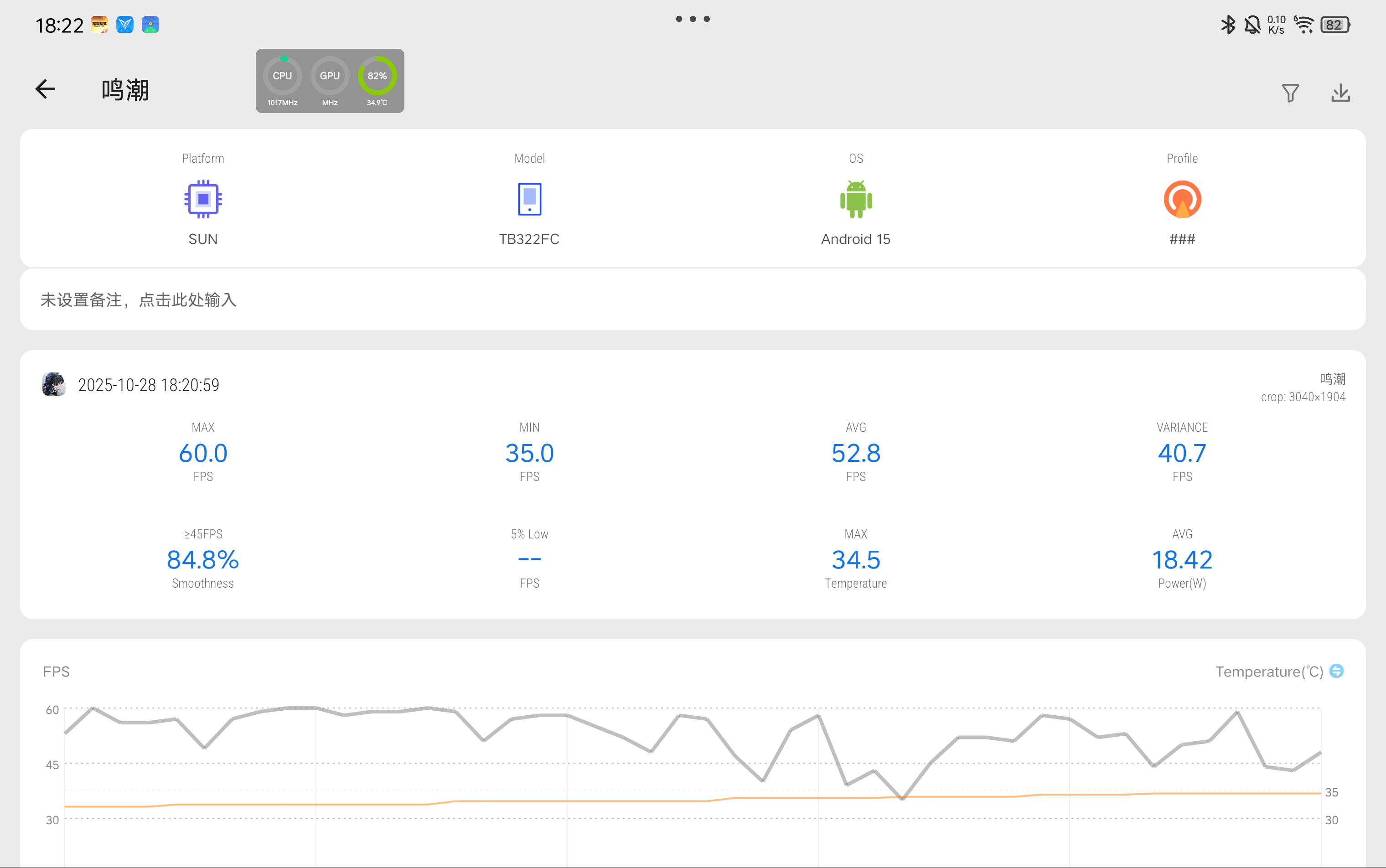Tap the GPU frequency gauge
Viewport: 1386px width, 868px height.
pos(330,81)
